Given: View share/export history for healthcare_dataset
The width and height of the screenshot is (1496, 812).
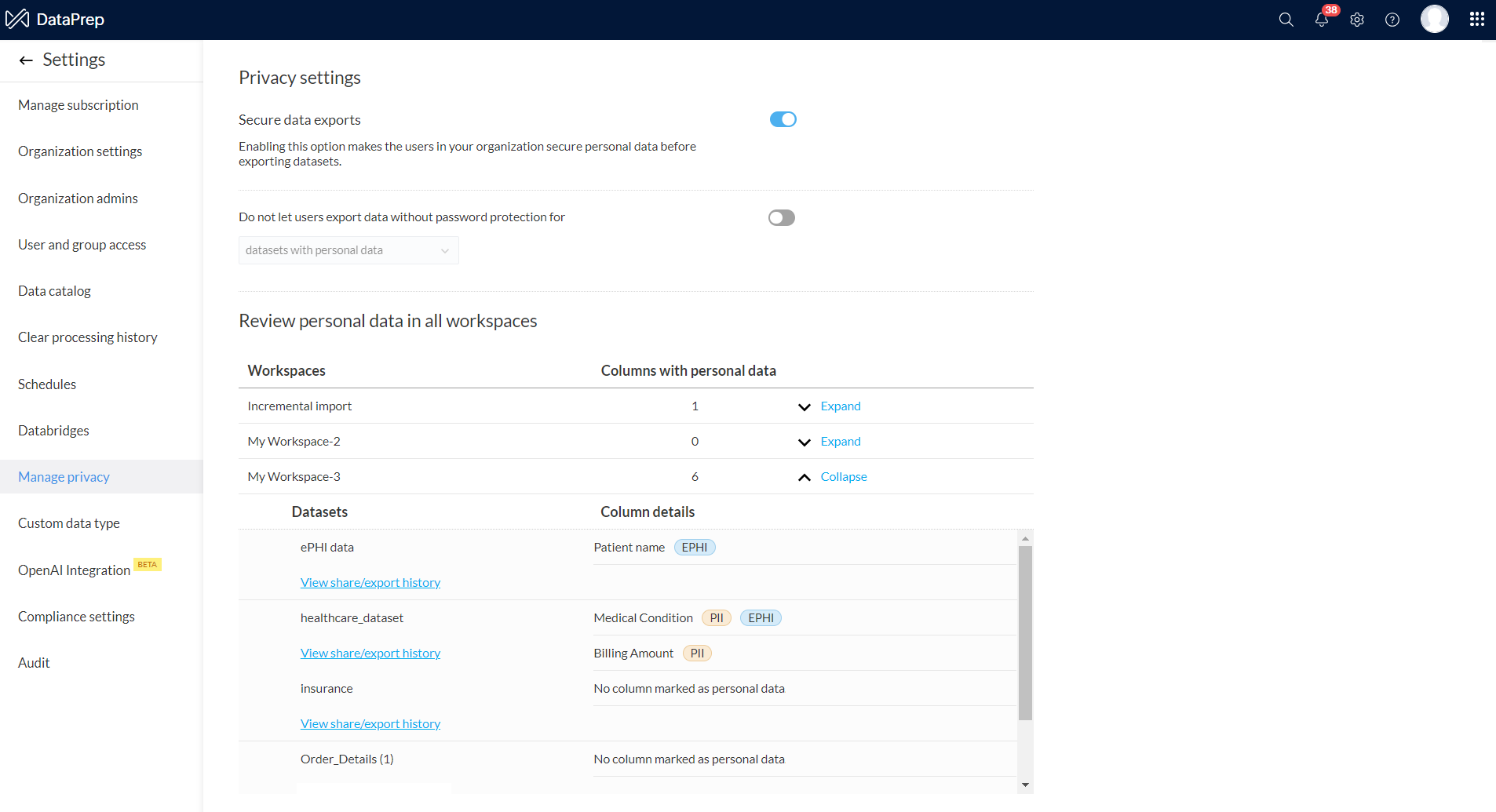Looking at the screenshot, I should (370, 653).
